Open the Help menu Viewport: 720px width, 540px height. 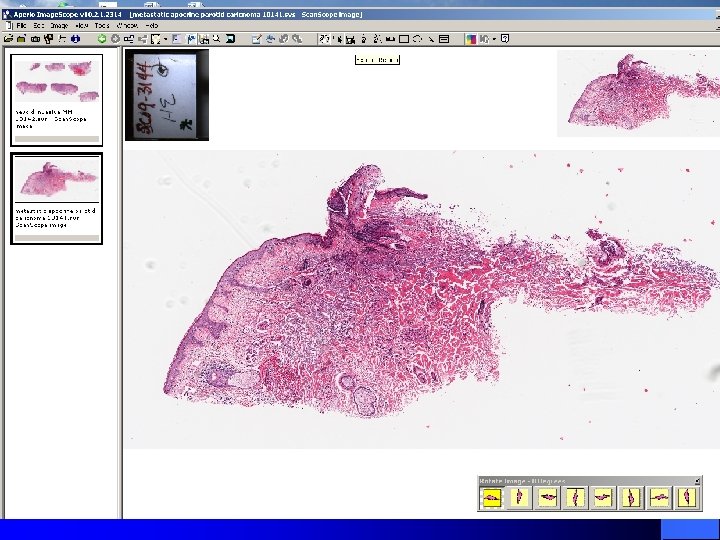click(151, 26)
